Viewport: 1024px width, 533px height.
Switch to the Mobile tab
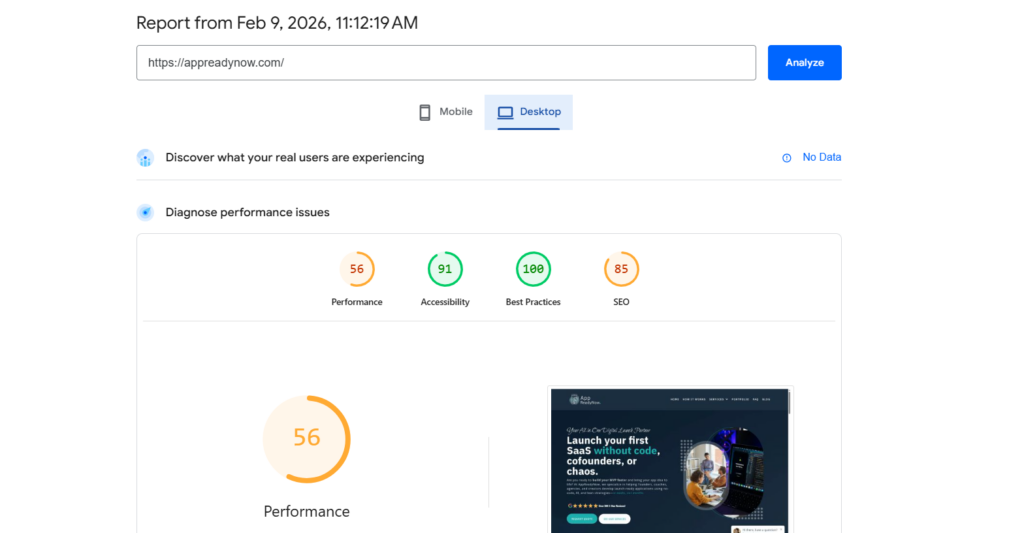pyautogui.click(x=445, y=112)
